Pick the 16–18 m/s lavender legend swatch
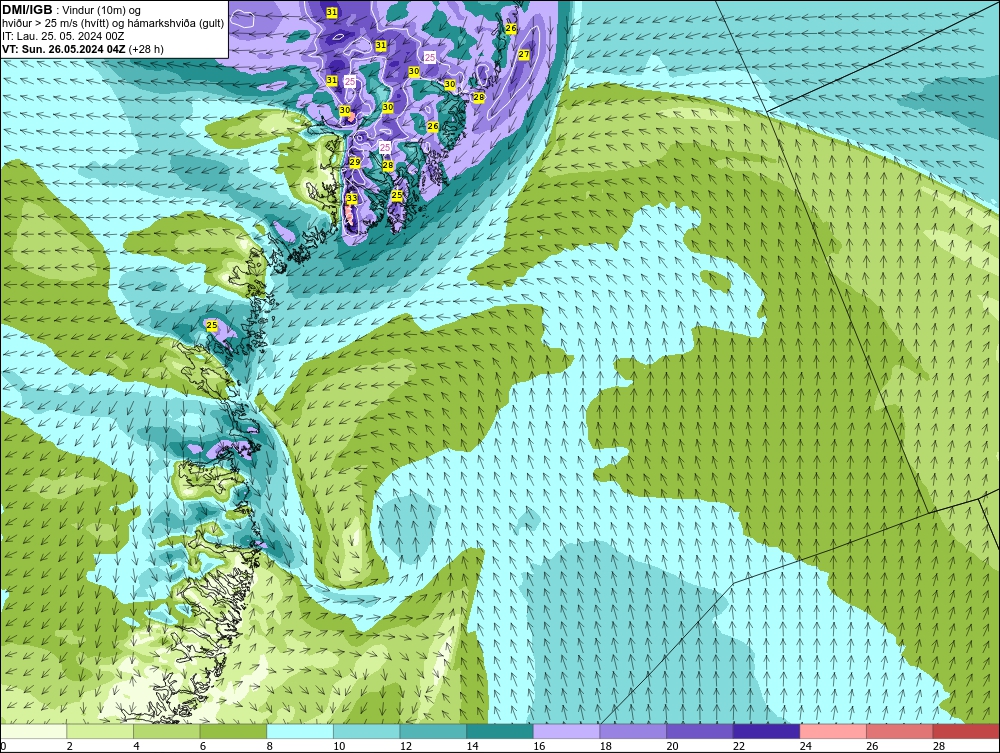 point(566,731)
